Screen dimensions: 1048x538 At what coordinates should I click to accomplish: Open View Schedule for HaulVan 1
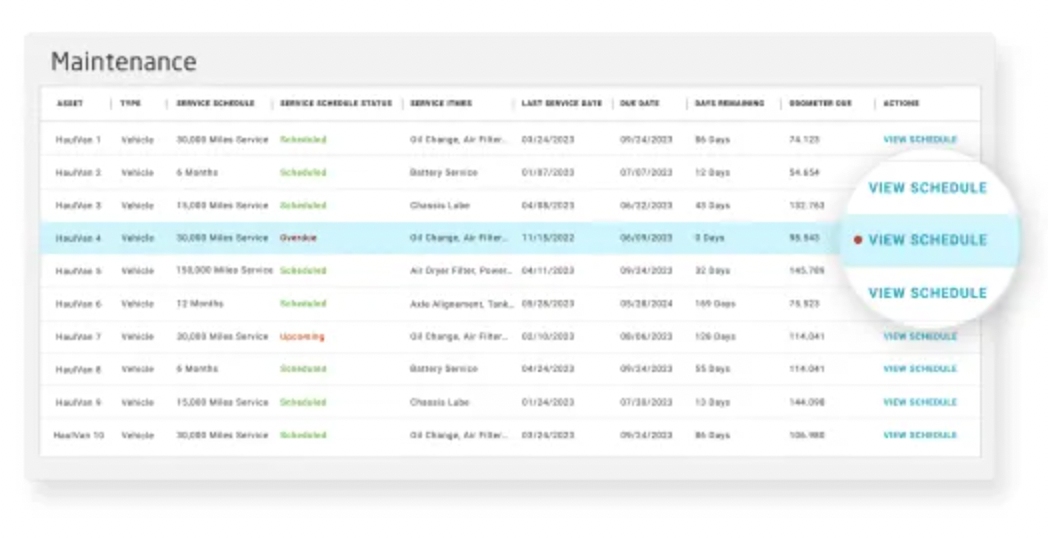pos(919,140)
